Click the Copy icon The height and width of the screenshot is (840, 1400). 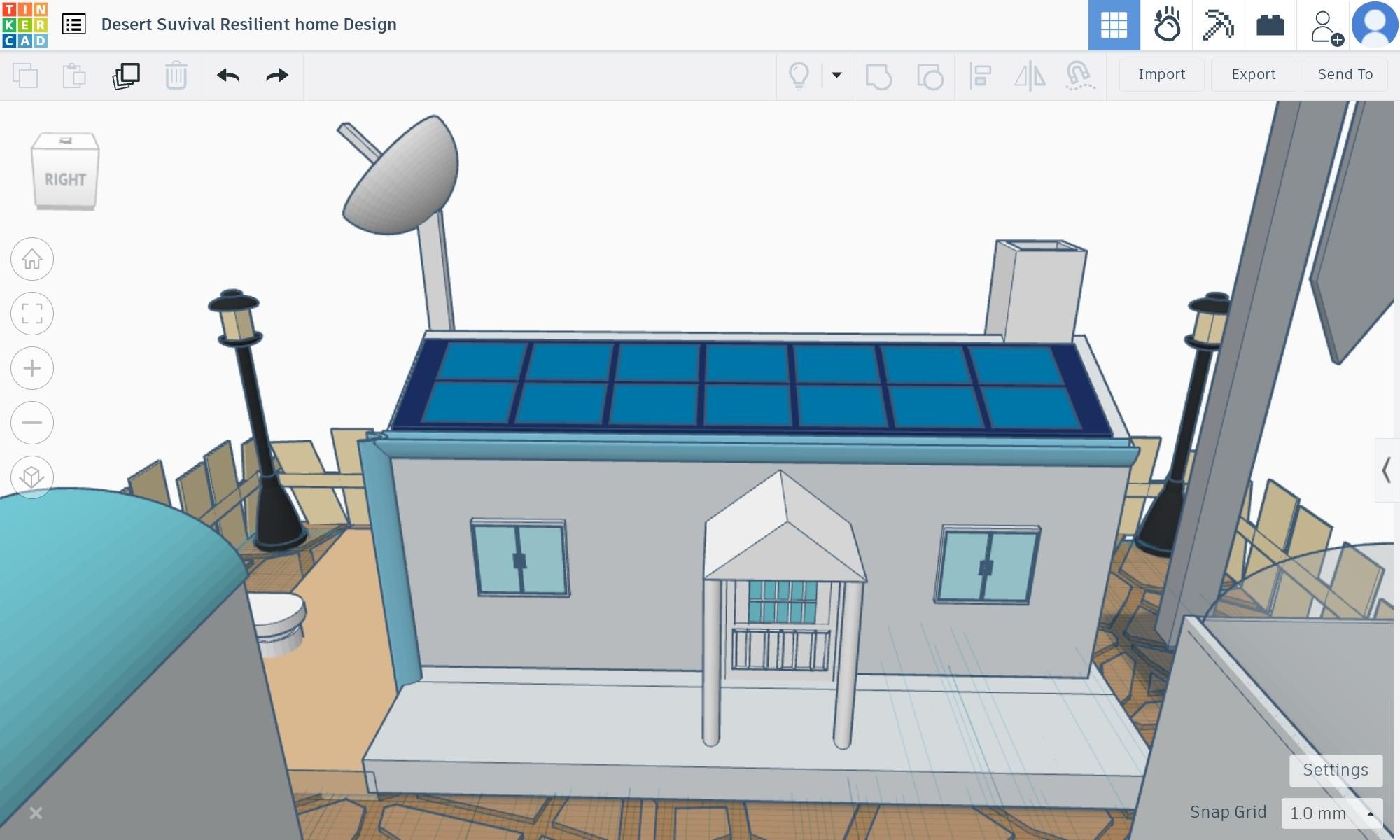point(27,76)
